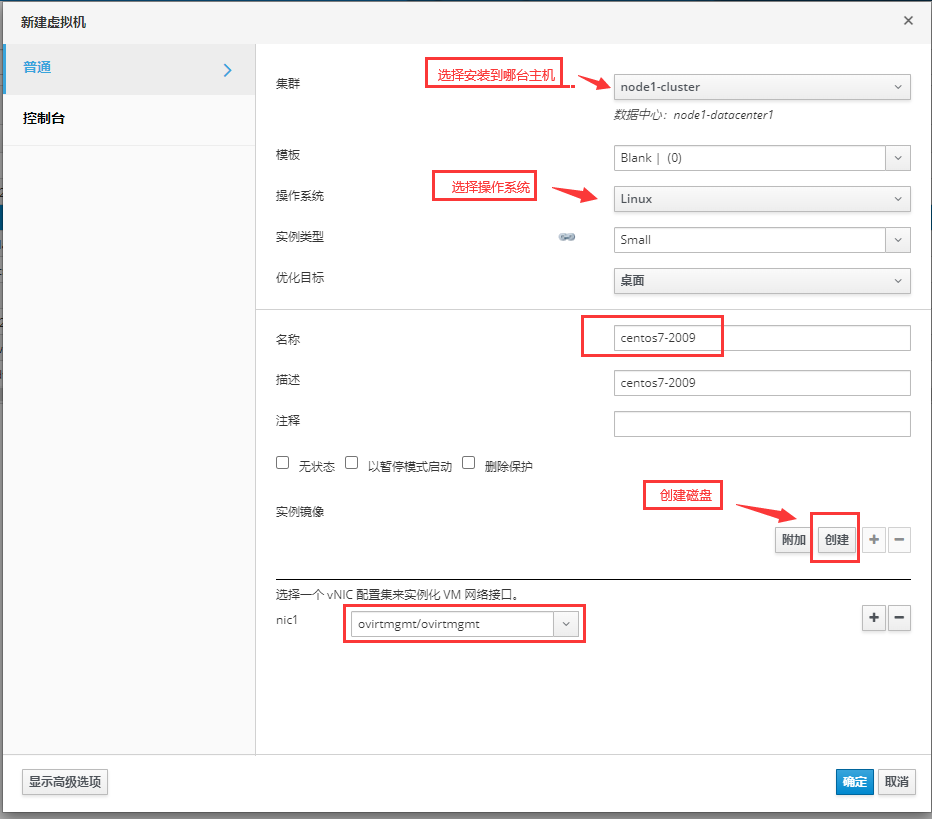Click the 名称 field containing centos7-2009
932x819 pixels.
[762, 338]
